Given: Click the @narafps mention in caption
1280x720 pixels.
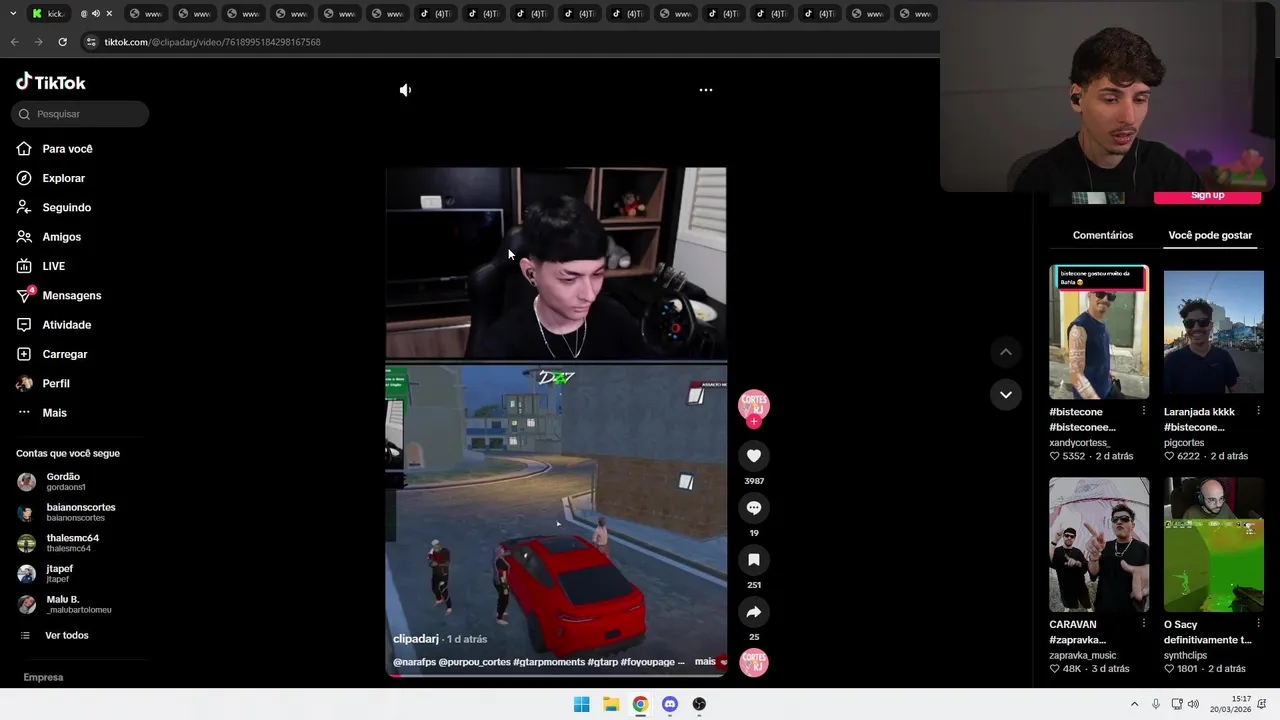Looking at the screenshot, I should pyautogui.click(x=414, y=662).
